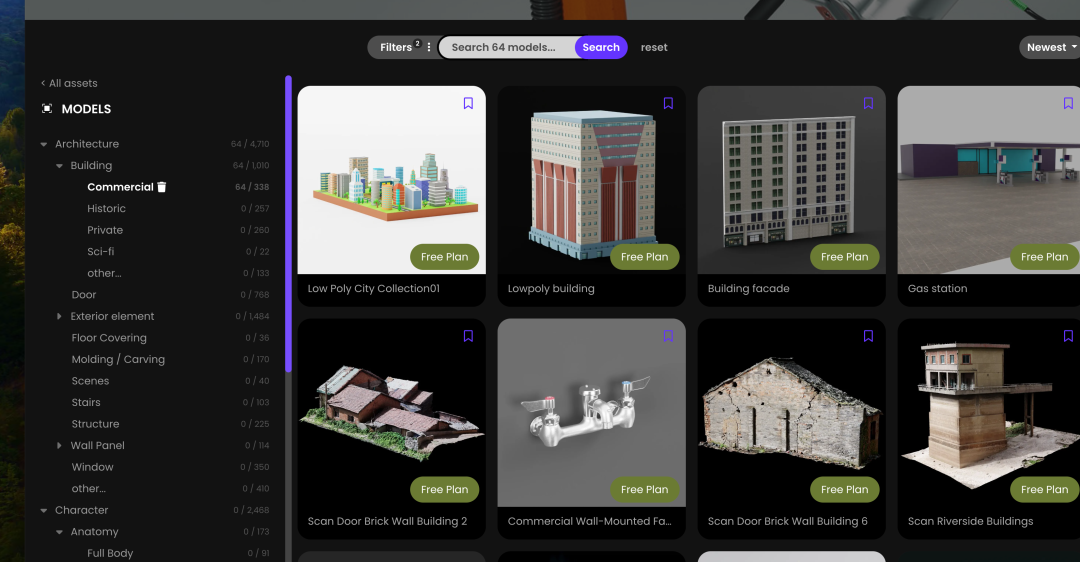The width and height of the screenshot is (1080, 562).
Task: Expand the Exterior element category
Action: (x=60, y=316)
